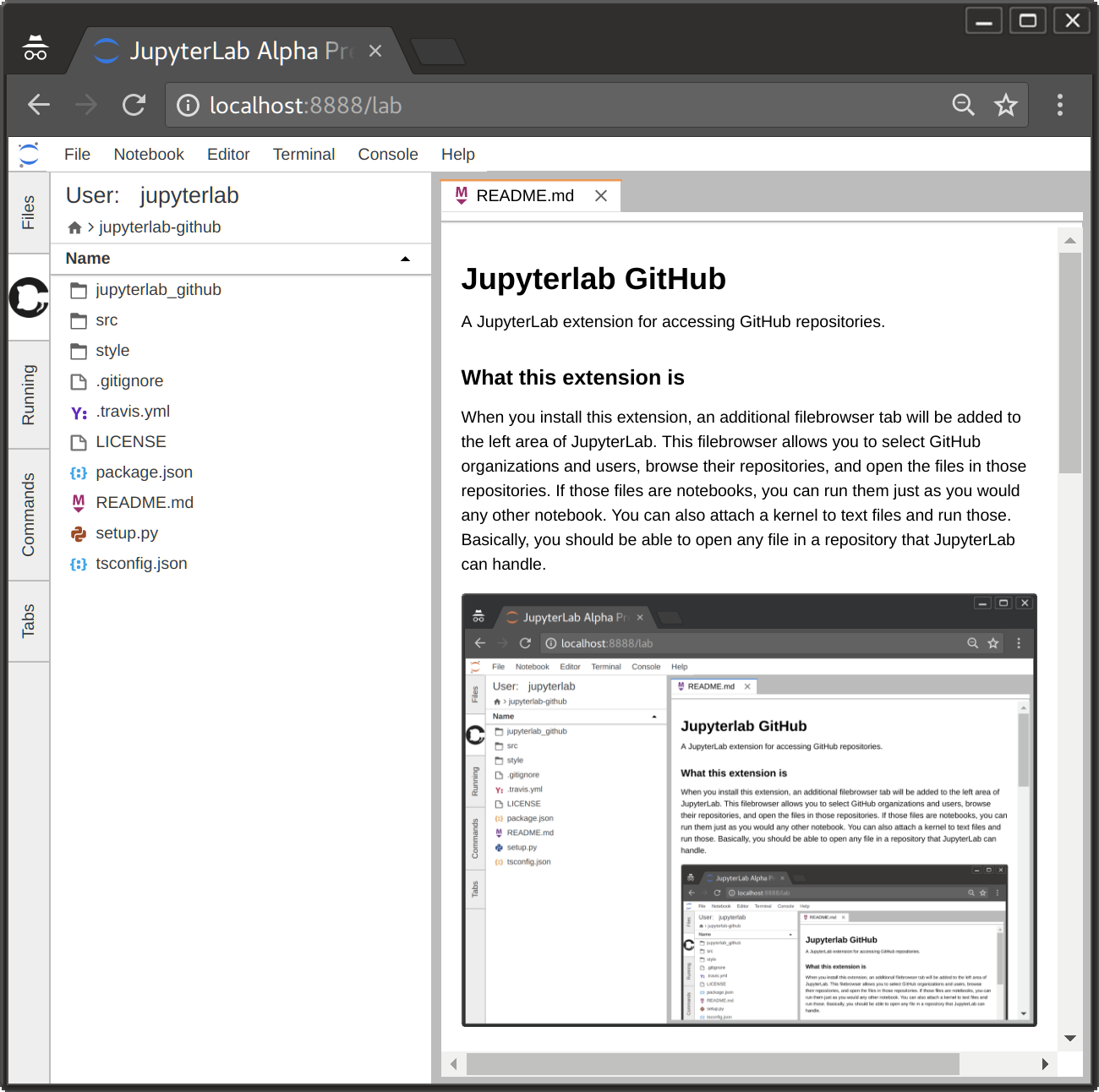Click the zoom magnifier icon in address bar
The image size is (1099, 1092).
964,105
